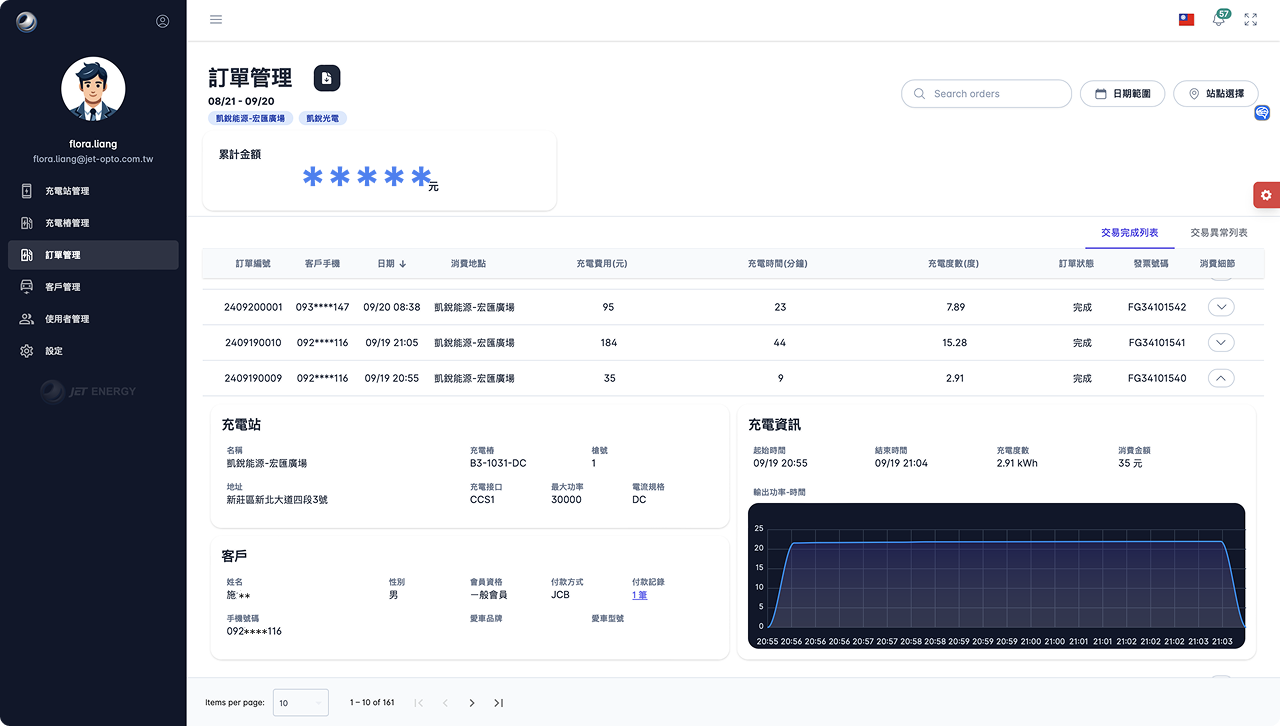Open the Taiwan flag language selector

pyautogui.click(x=1186, y=19)
